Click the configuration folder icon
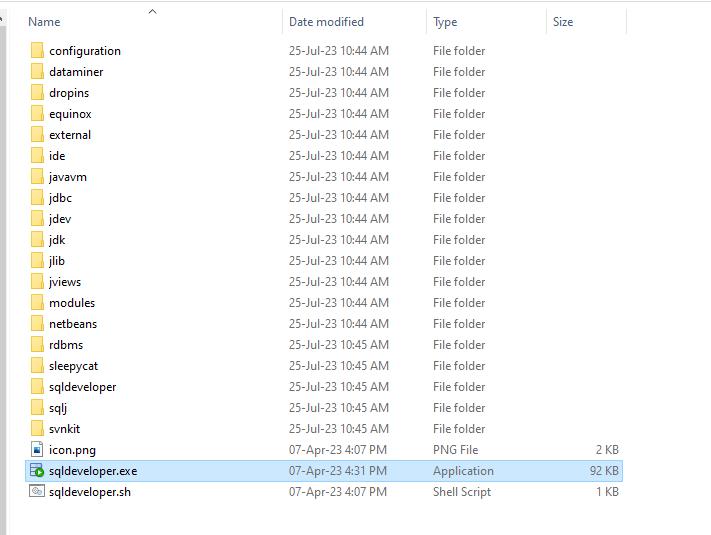 37,51
